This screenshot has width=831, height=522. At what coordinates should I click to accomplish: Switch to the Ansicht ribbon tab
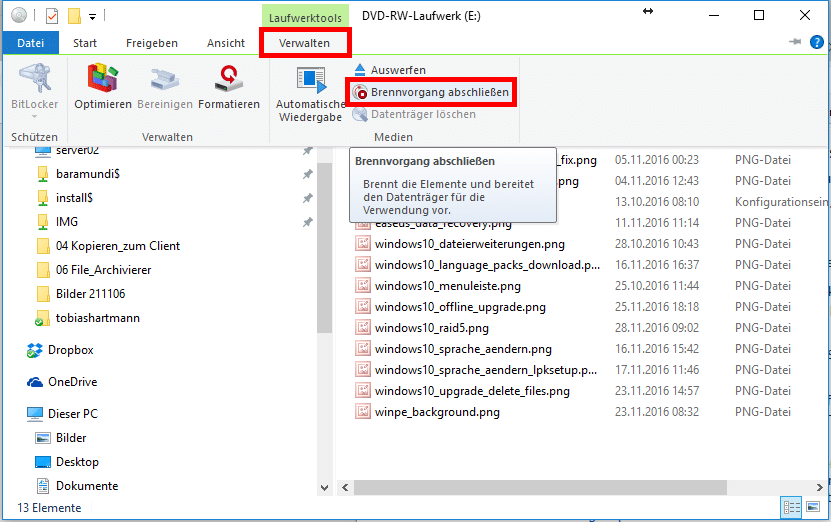click(x=226, y=43)
